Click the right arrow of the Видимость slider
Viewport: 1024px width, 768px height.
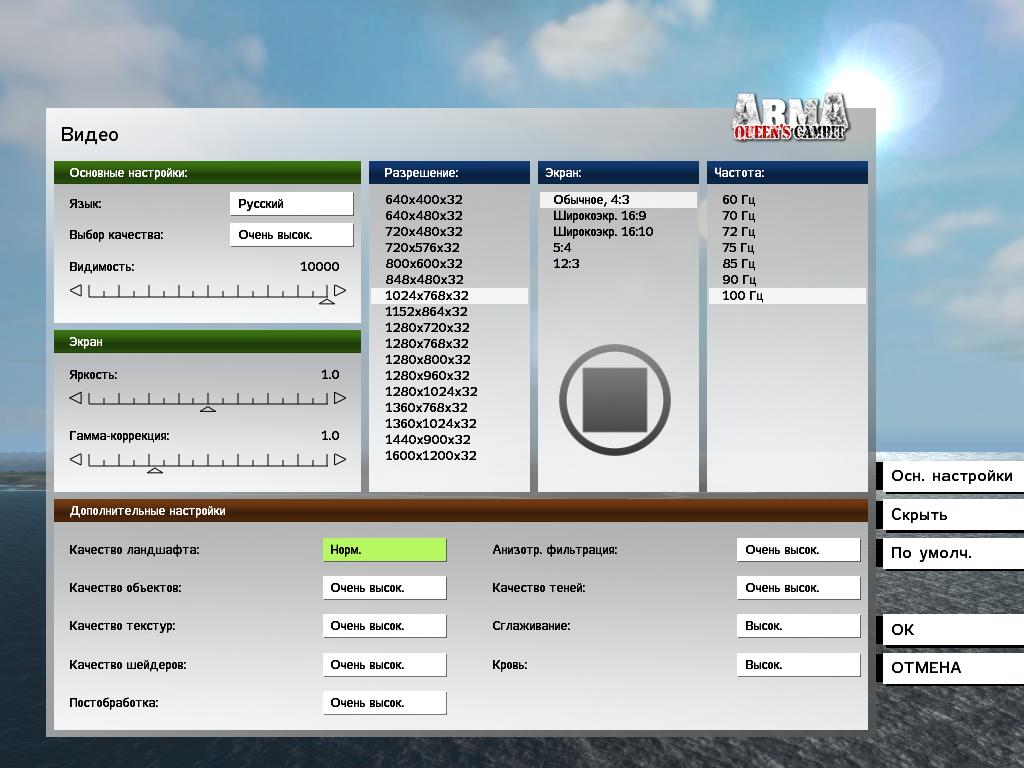340,291
